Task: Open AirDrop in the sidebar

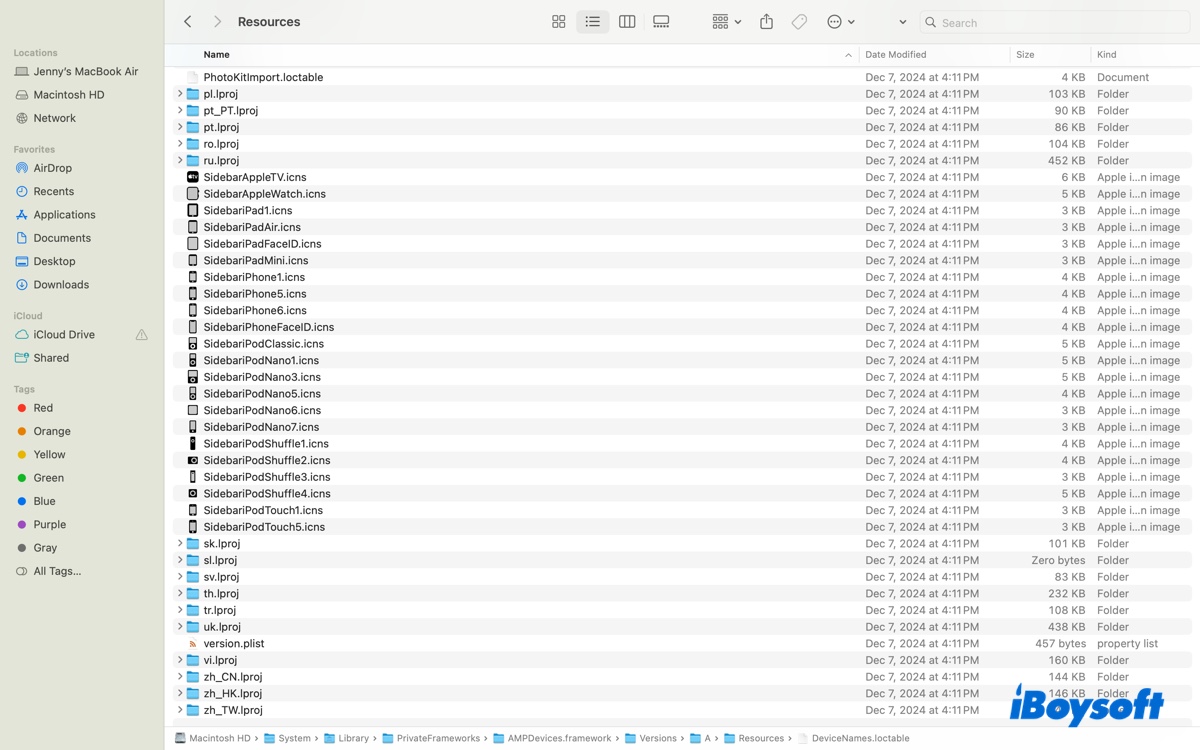Action: [52, 168]
